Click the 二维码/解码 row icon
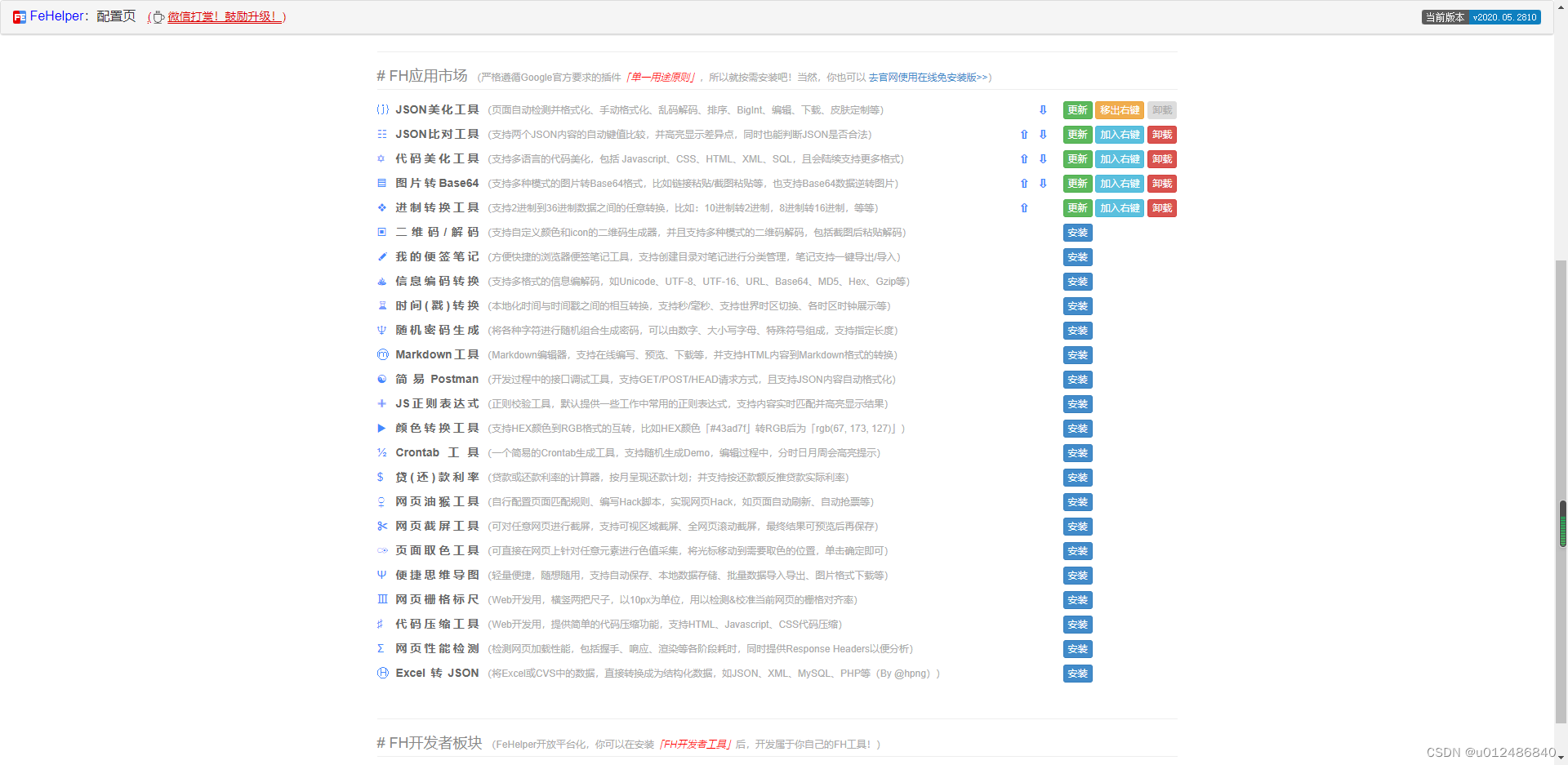The width and height of the screenshot is (1568, 765). click(x=381, y=232)
